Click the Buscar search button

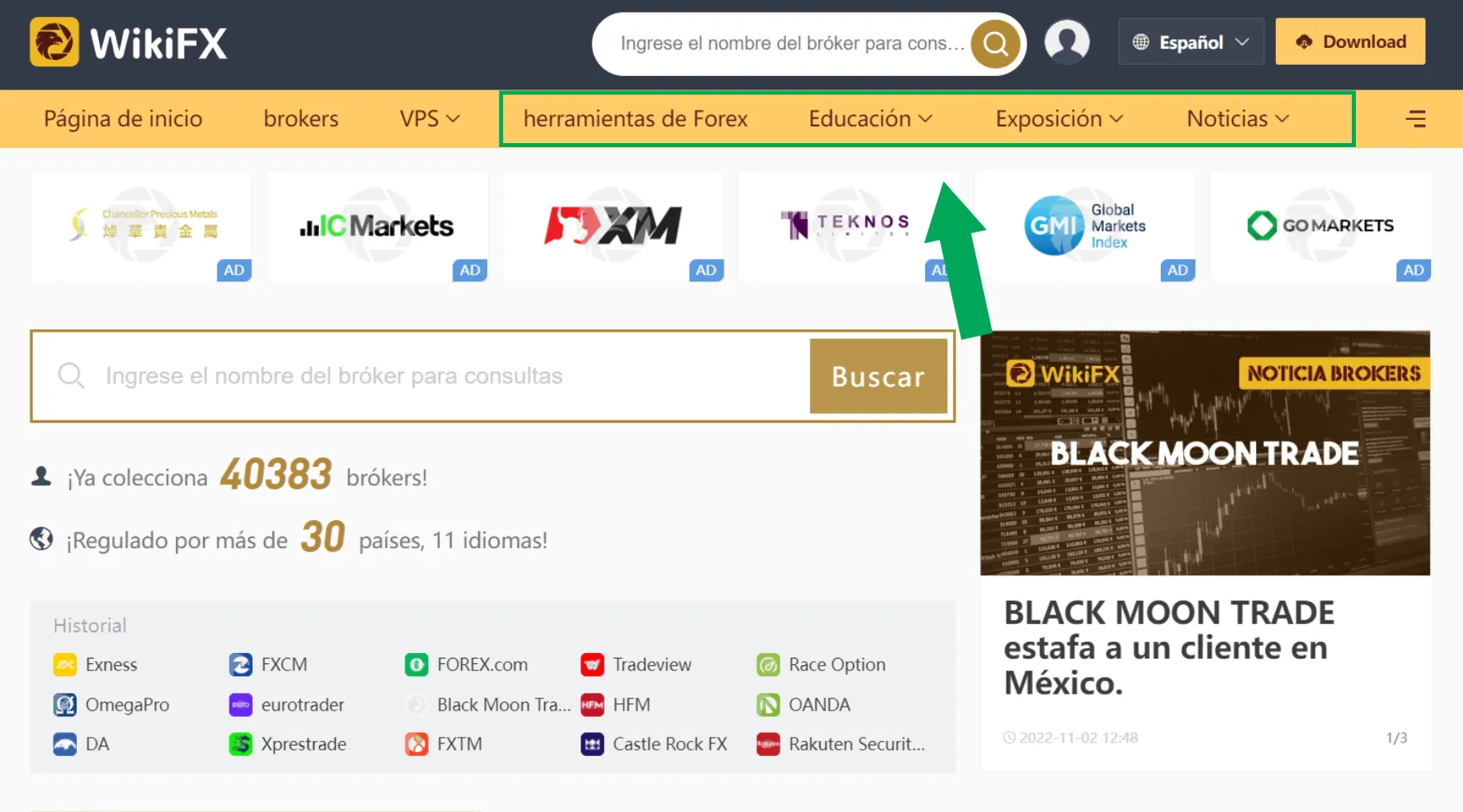pos(879,376)
